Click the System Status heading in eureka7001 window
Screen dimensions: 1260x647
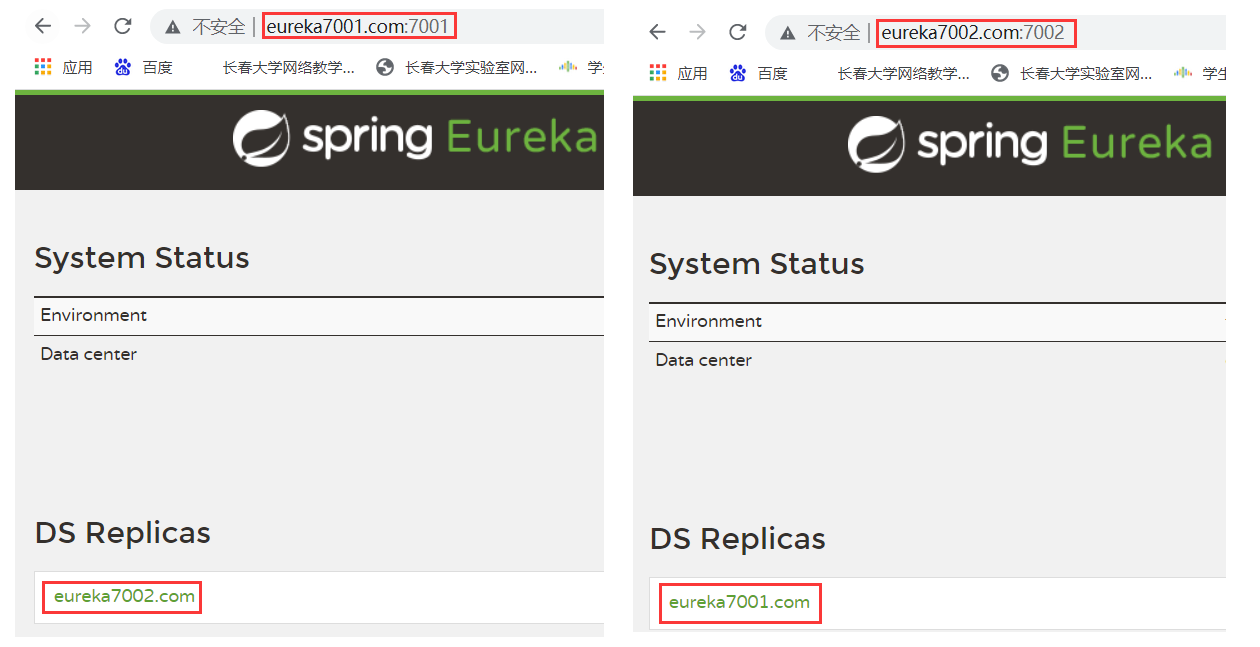142,258
